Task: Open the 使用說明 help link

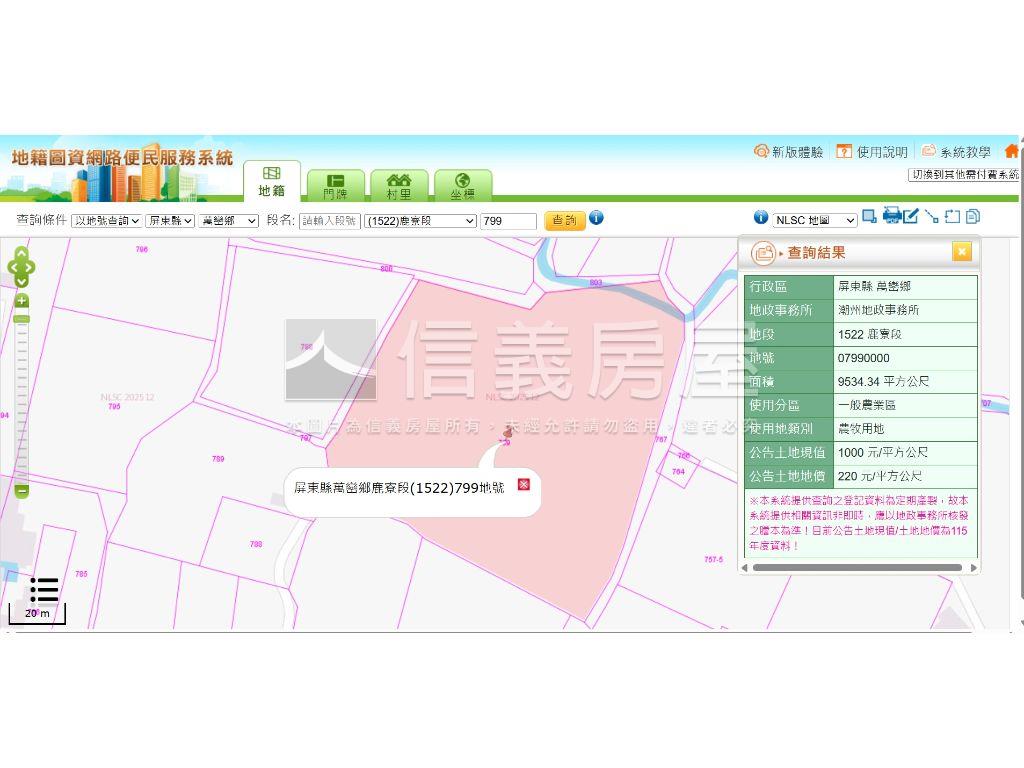Action: point(872,152)
